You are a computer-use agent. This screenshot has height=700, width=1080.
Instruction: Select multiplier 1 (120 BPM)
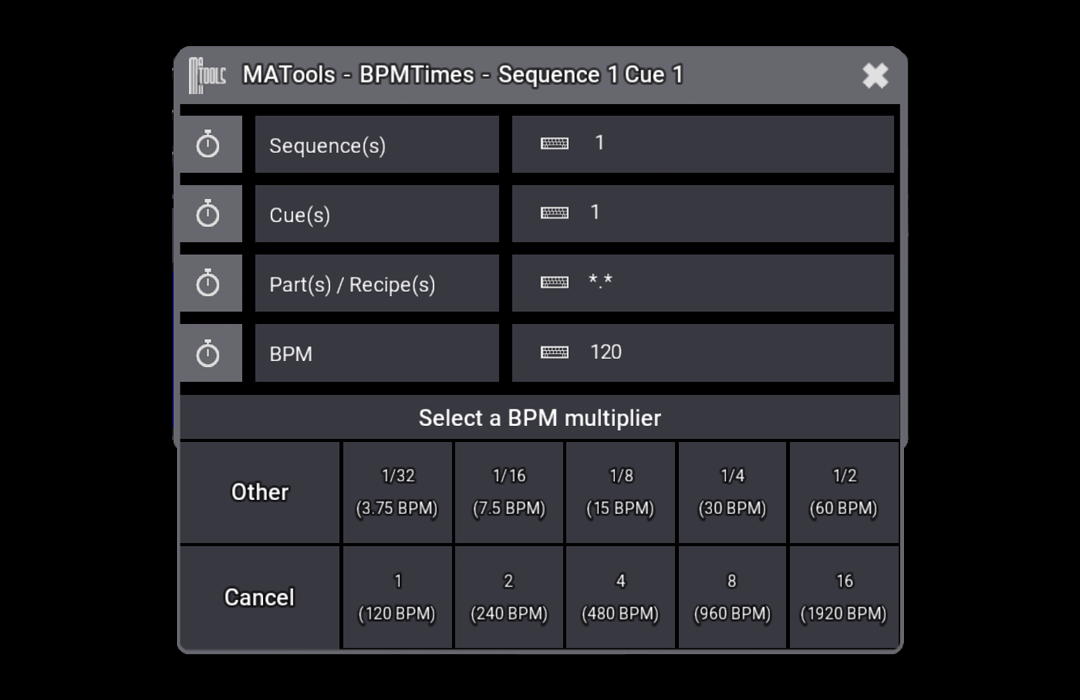(397, 597)
